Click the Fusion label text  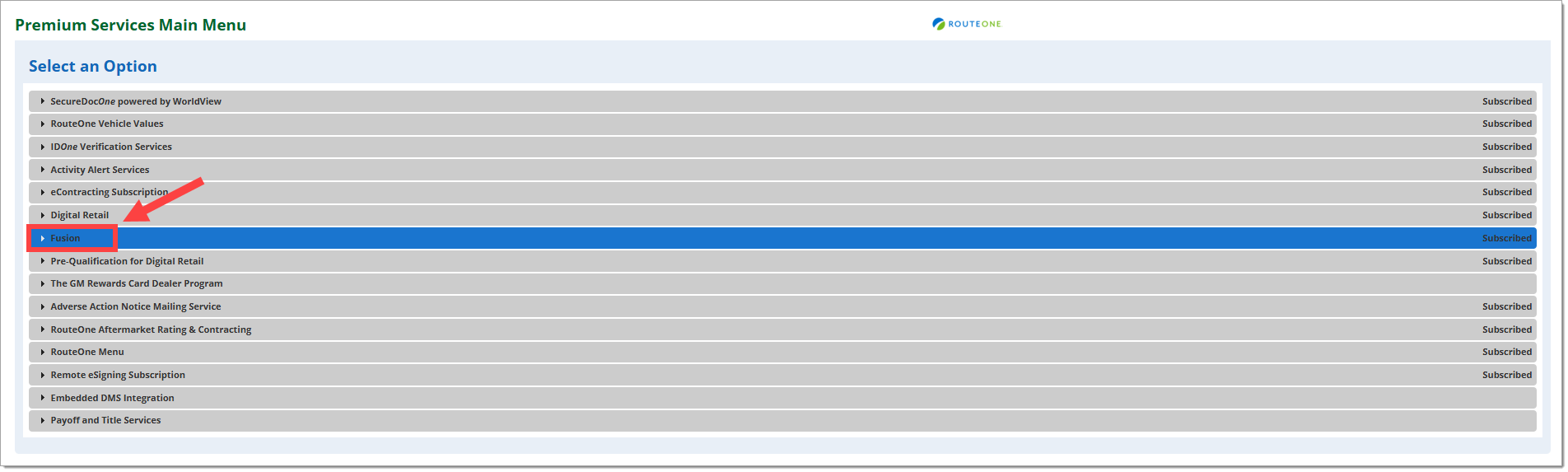point(65,238)
